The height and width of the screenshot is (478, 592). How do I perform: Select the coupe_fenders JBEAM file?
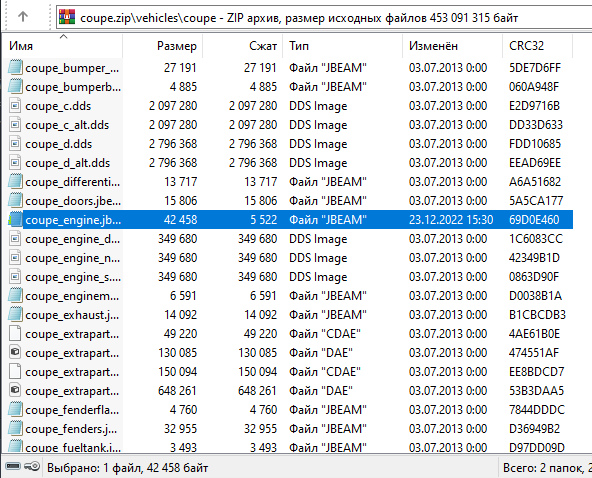[x=290, y=429]
